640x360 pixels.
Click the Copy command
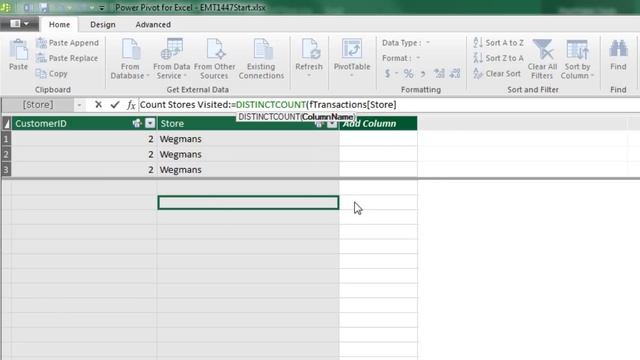[x=52, y=74]
